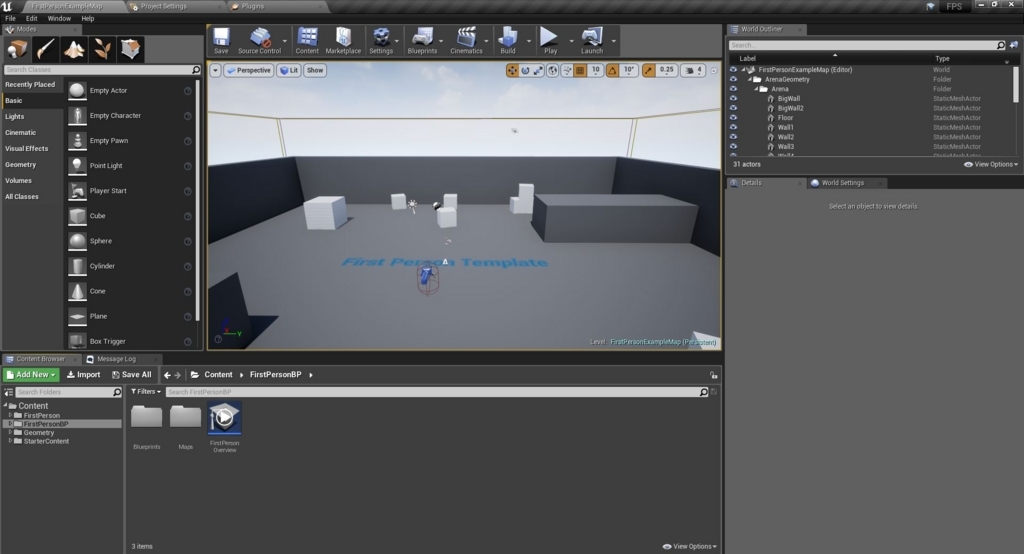Open the FirstPersonOverview asset thumbnail
The image size is (1024, 554).
click(x=224, y=418)
